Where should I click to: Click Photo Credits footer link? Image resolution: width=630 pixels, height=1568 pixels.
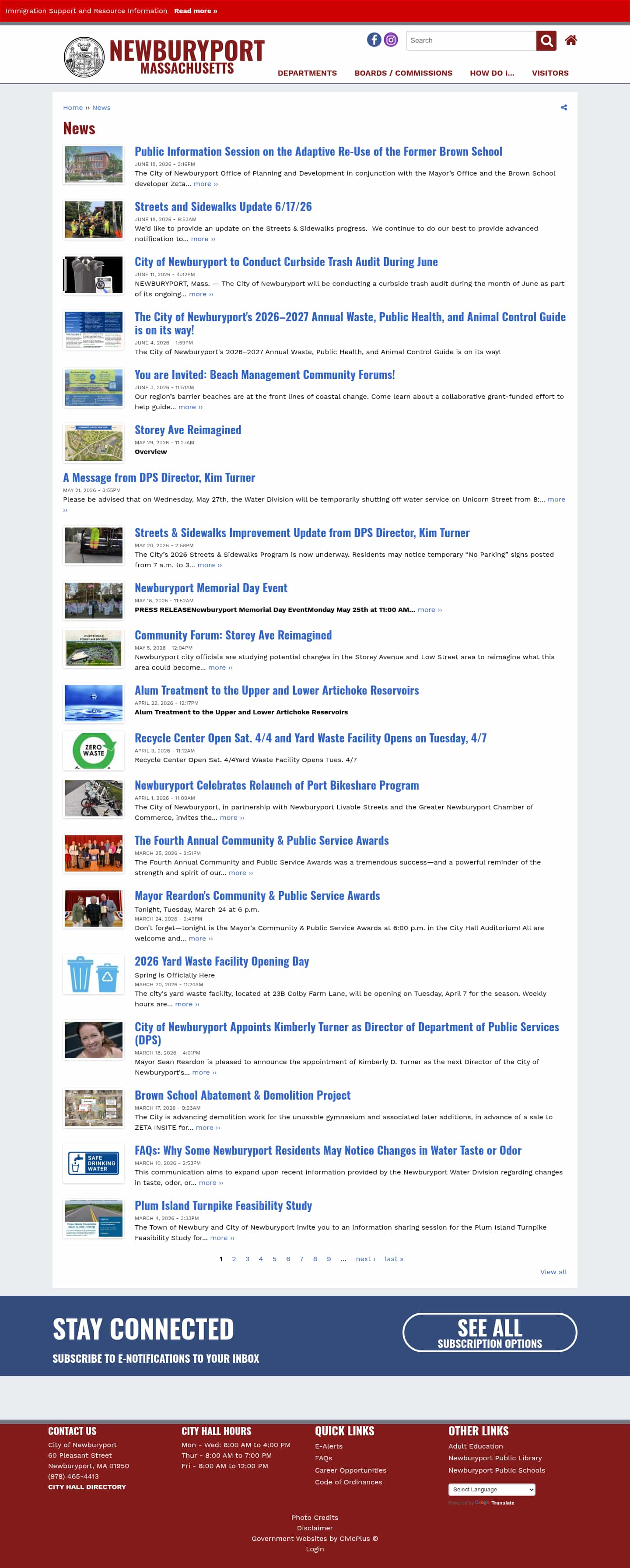pyautogui.click(x=315, y=1518)
